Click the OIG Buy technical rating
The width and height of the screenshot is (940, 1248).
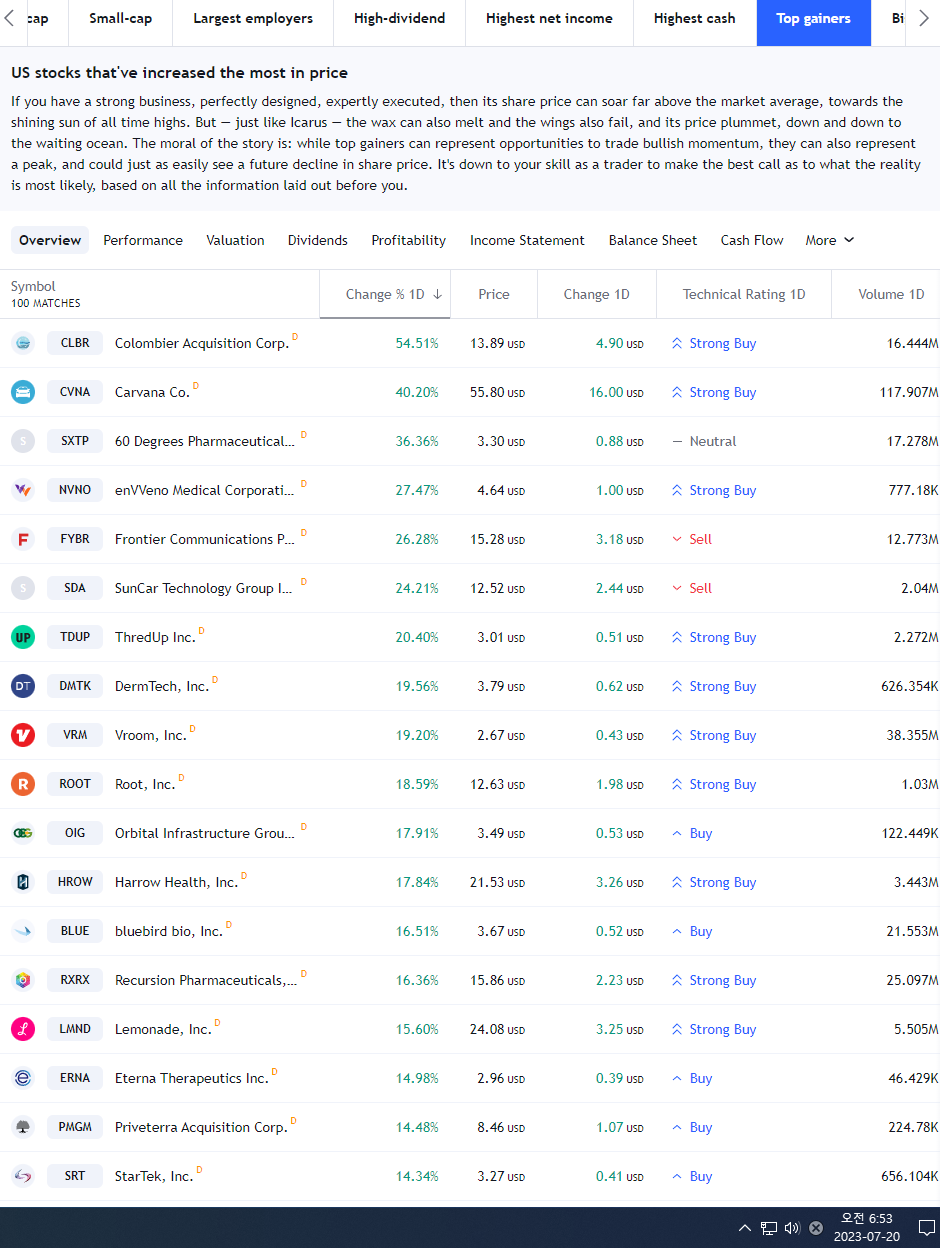(692, 833)
